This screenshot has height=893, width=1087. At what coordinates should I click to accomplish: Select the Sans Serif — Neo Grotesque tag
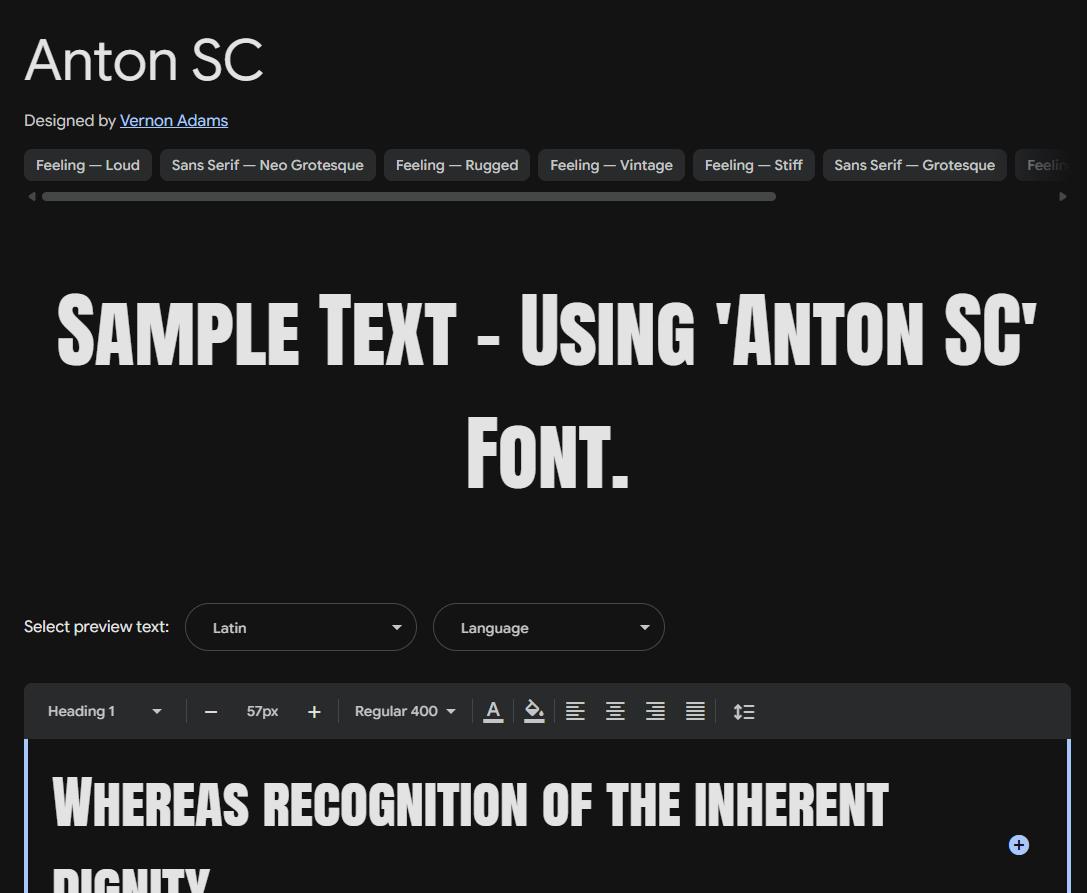[268, 165]
